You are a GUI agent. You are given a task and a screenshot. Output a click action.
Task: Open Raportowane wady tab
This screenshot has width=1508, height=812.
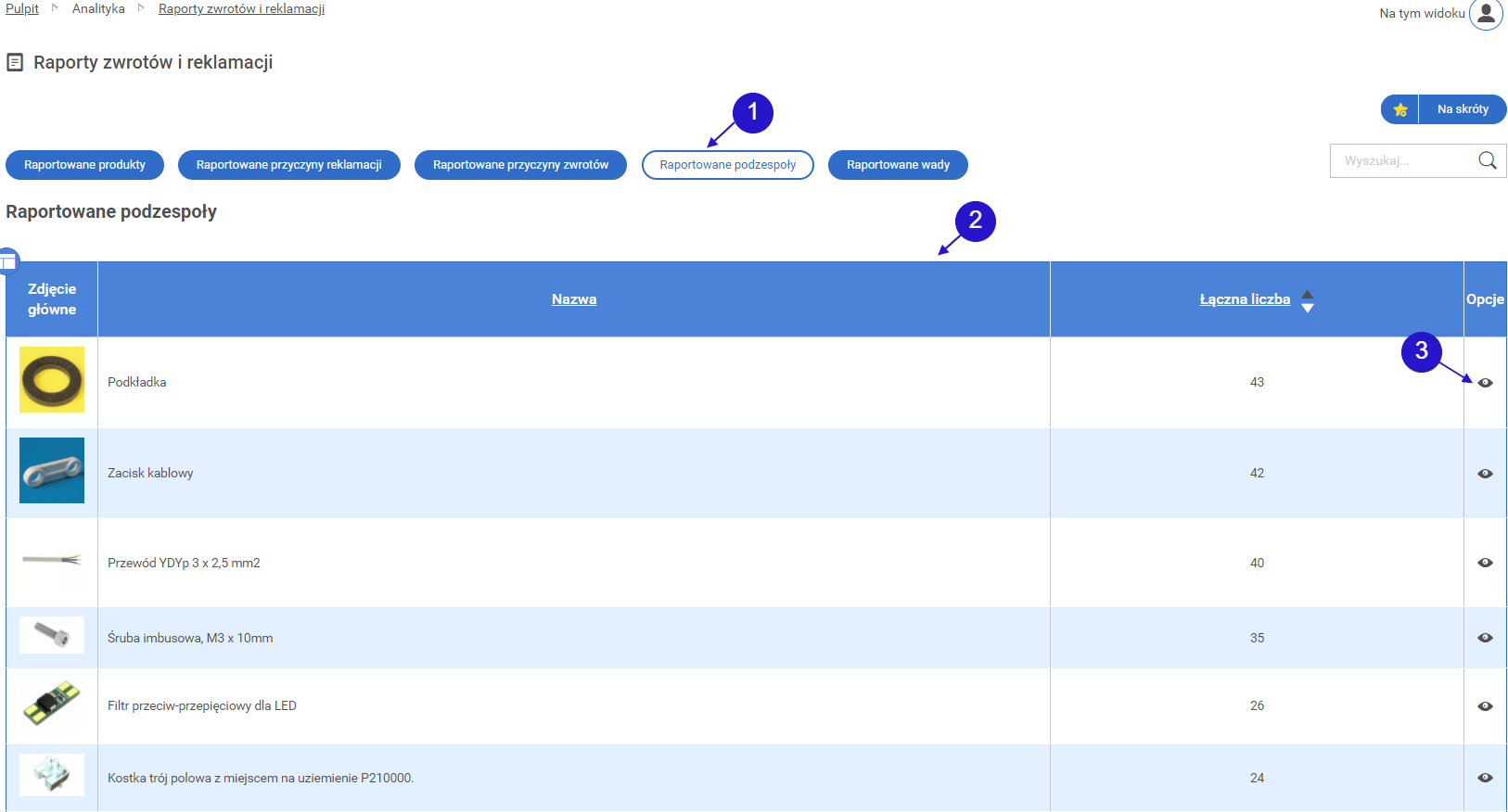click(x=898, y=165)
